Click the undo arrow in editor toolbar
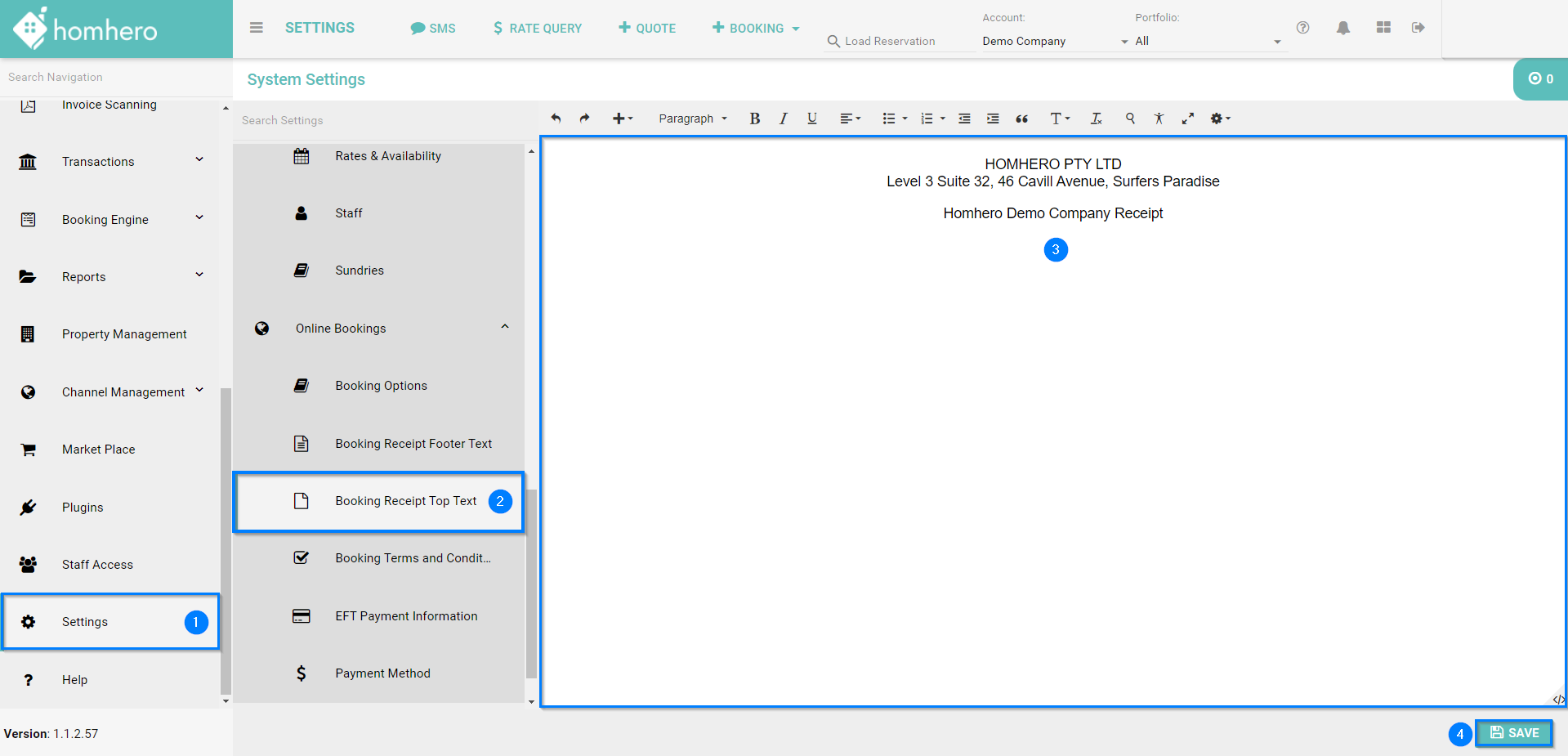 click(556, 119)
